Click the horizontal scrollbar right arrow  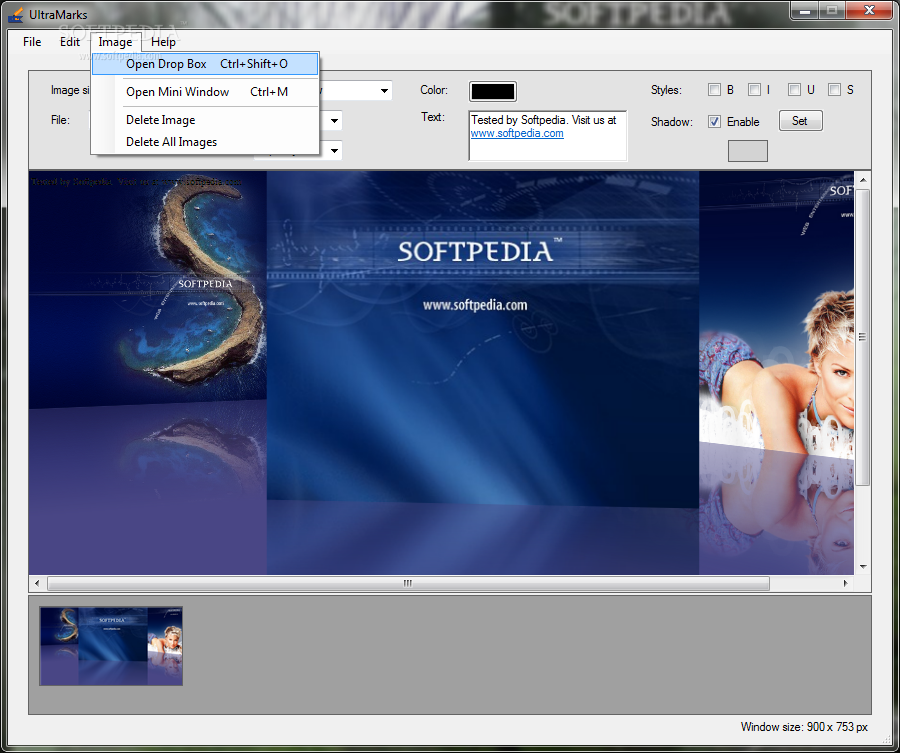pos(845,584)
